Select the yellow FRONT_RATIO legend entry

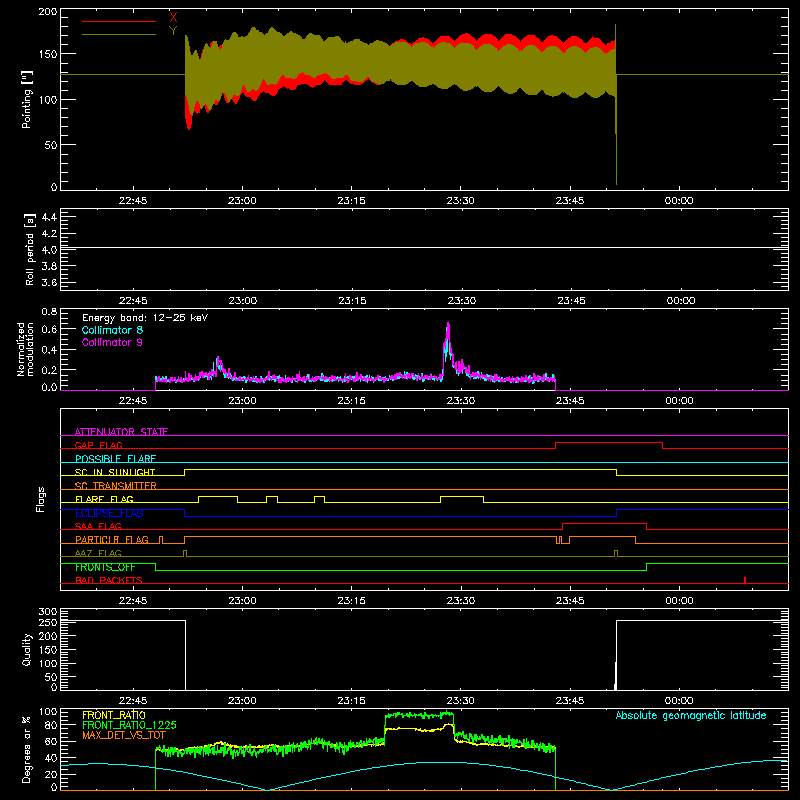[114, 715]
